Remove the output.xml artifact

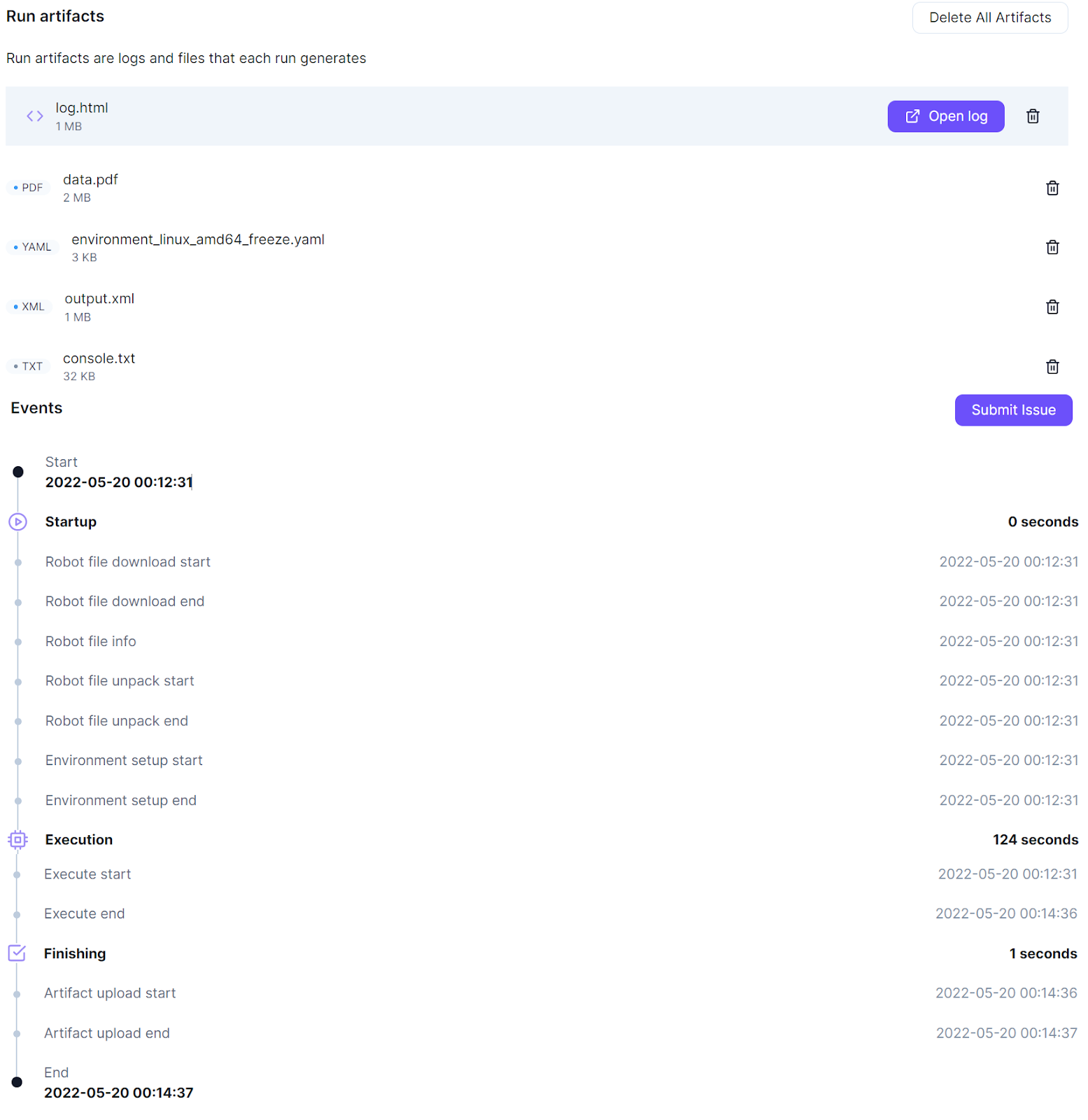click(1052, 307)
